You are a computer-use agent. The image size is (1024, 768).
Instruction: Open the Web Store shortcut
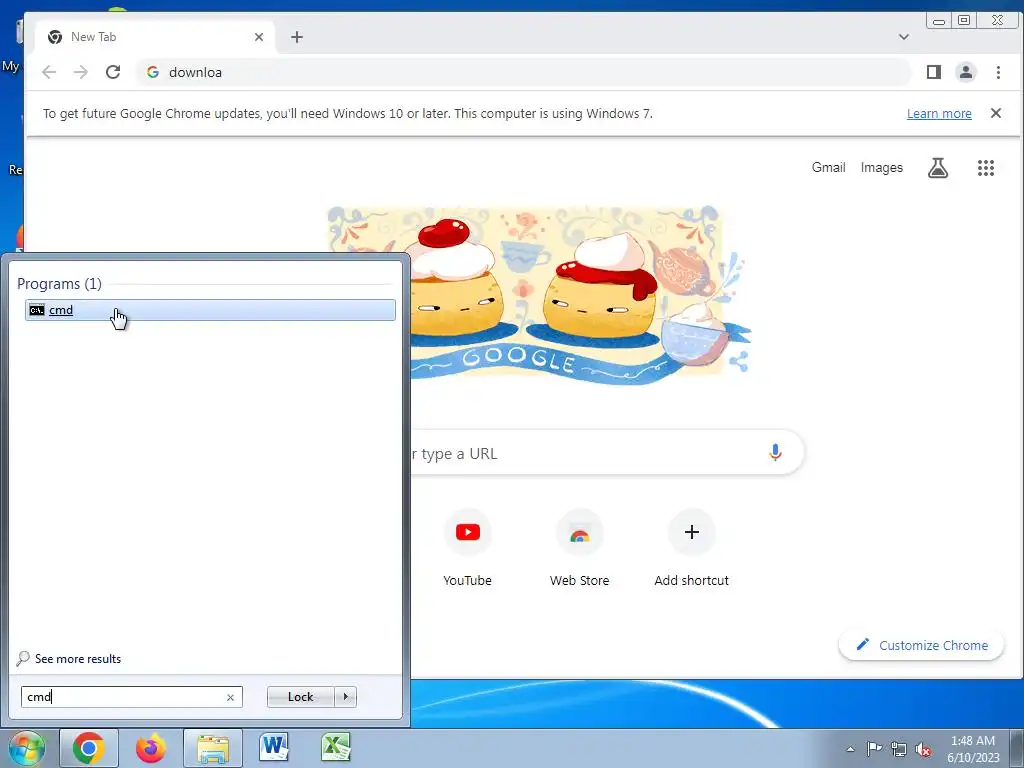pyautogui.click(x=579, y=549)
